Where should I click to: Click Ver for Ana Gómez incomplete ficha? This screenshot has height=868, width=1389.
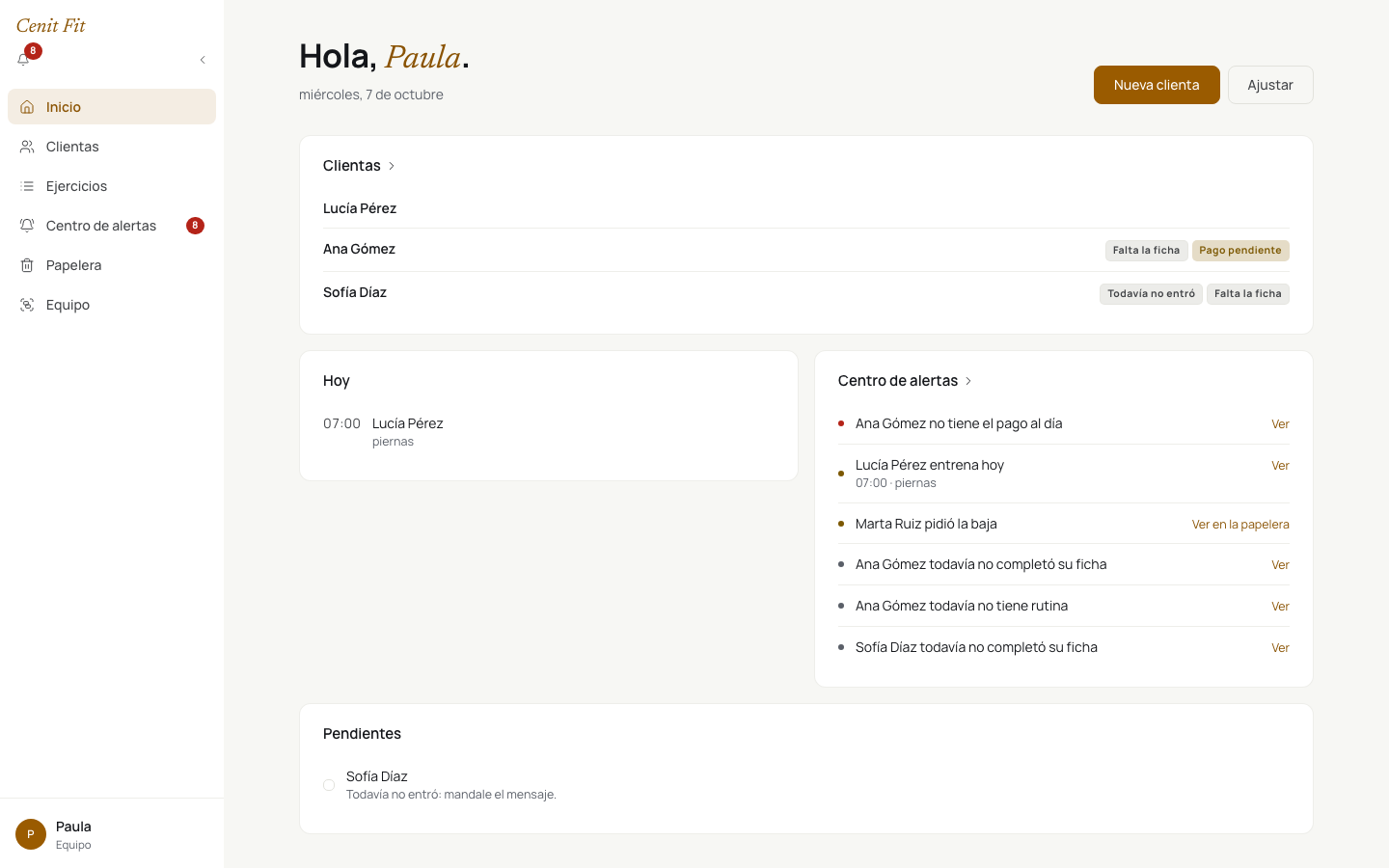pyautogui.click(x=1280, y=565)
